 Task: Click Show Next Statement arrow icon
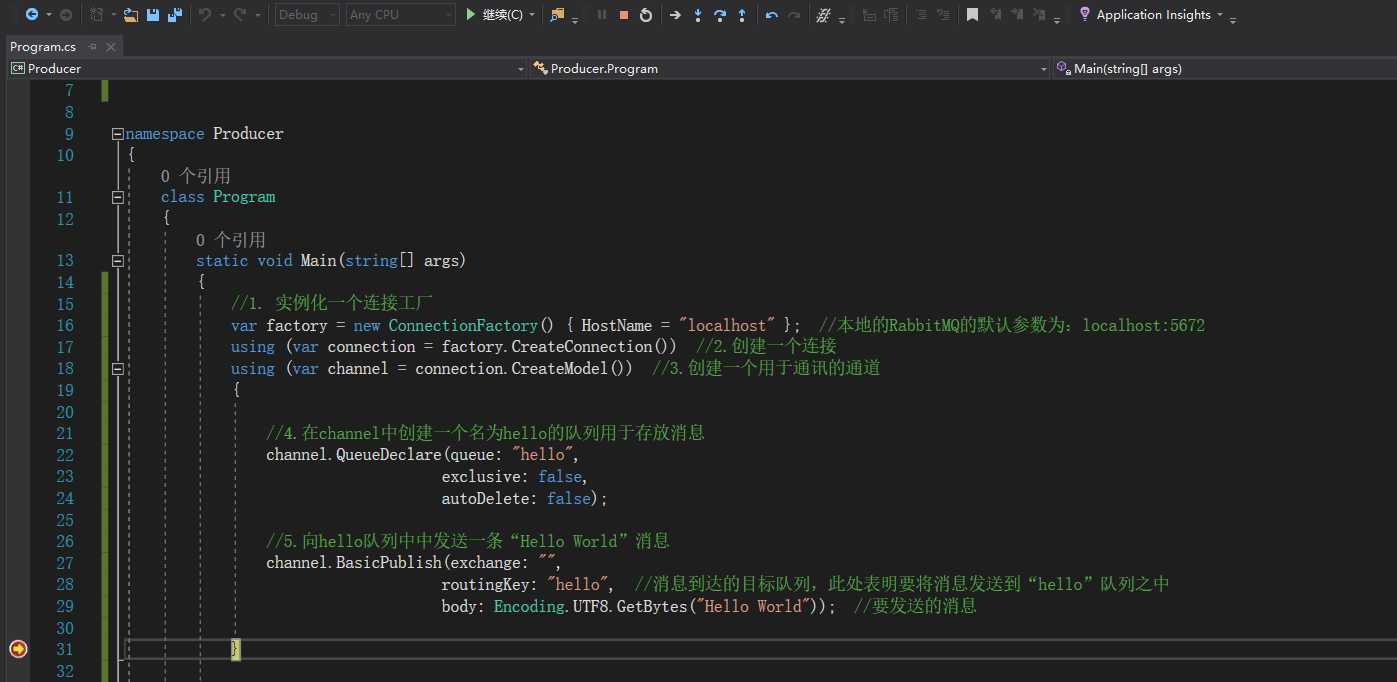tap(675, 14)
